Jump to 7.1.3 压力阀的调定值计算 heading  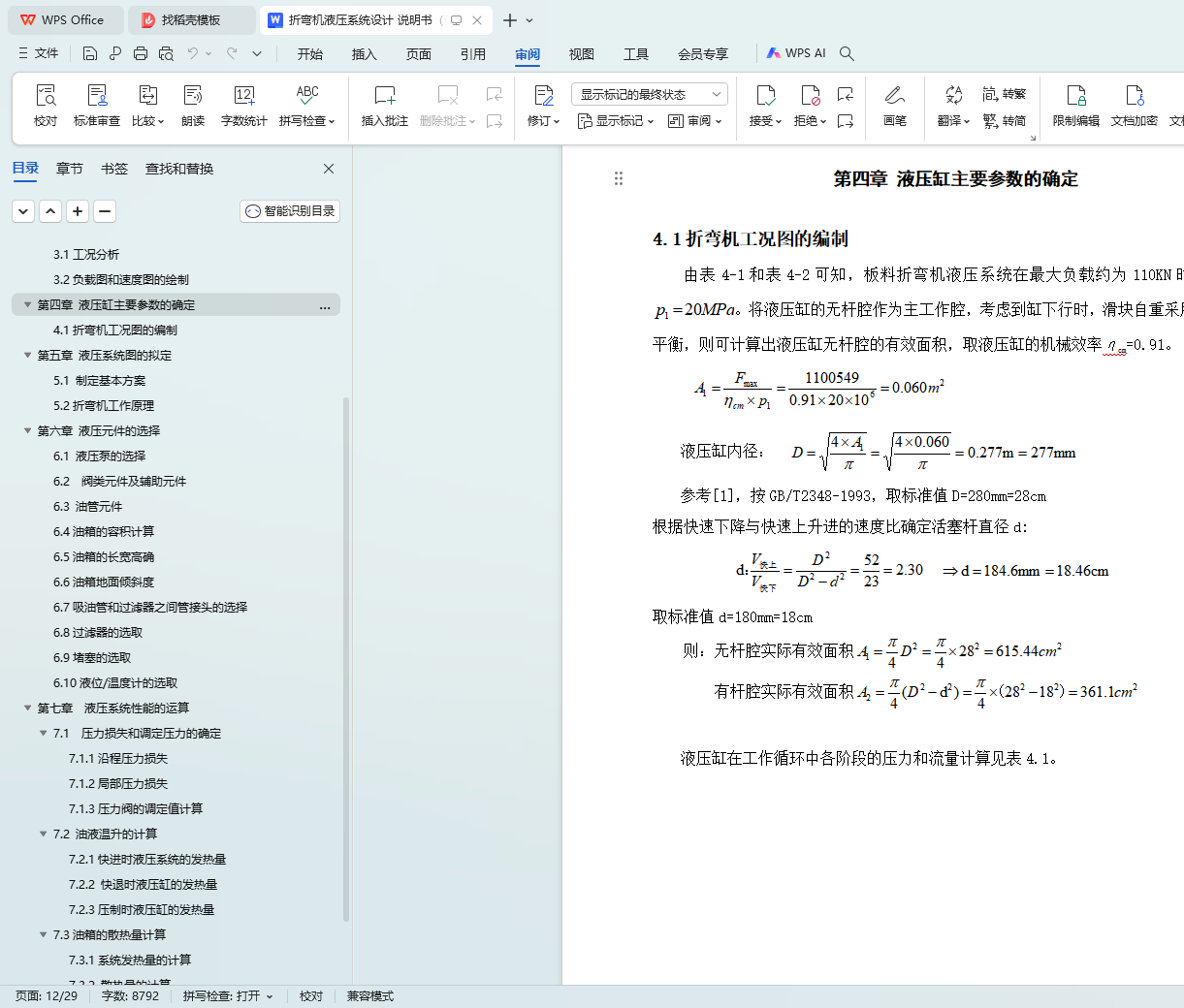click(x=136, y=808)
